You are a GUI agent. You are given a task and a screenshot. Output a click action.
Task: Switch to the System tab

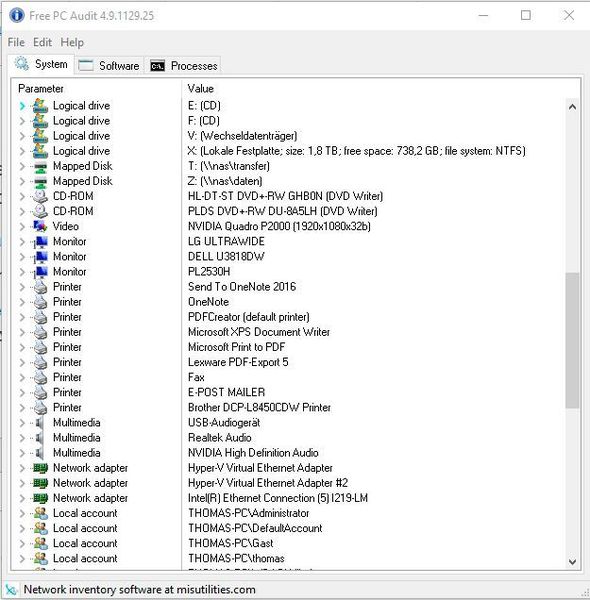(41, 64)
